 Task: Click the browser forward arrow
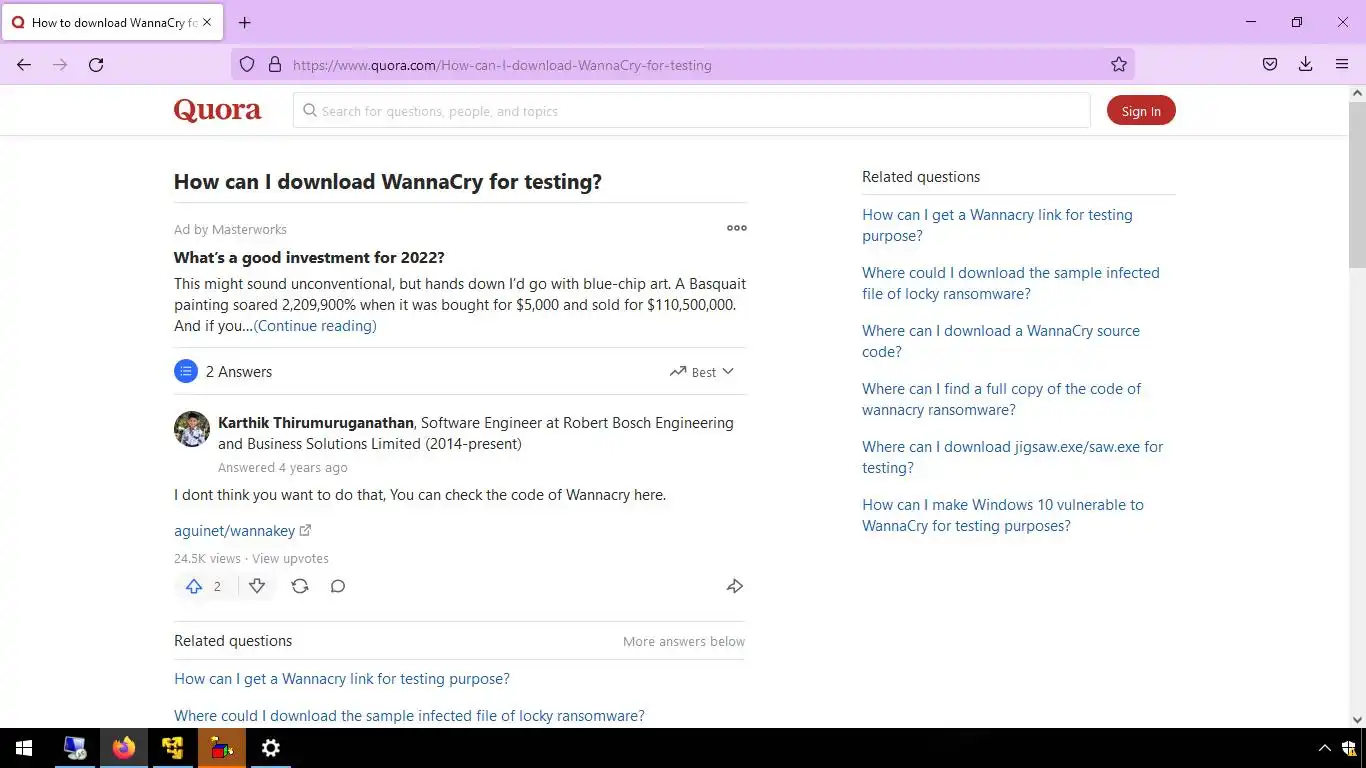[x=60, y=65]
